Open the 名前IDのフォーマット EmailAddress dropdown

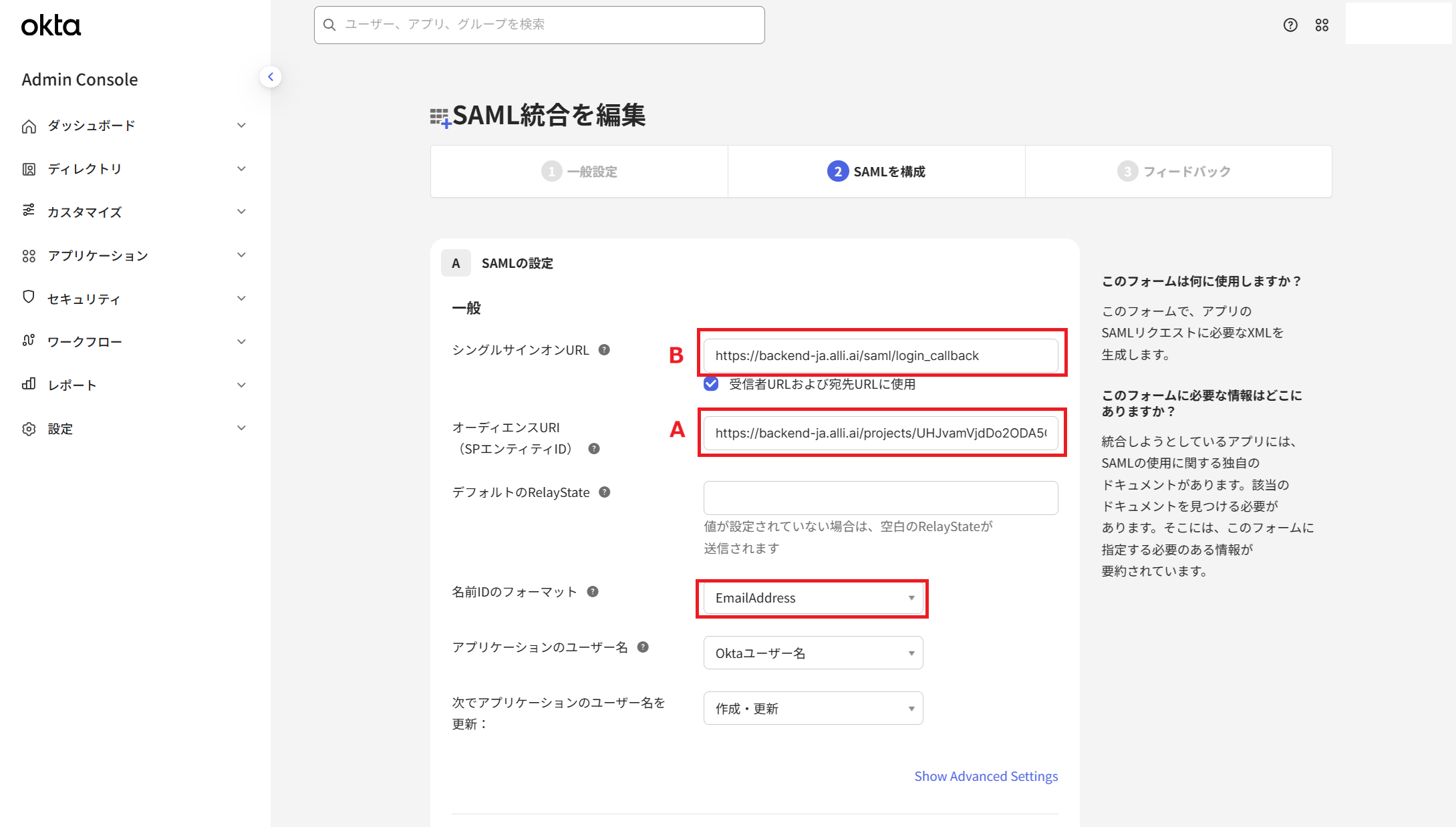coord(813,598)
